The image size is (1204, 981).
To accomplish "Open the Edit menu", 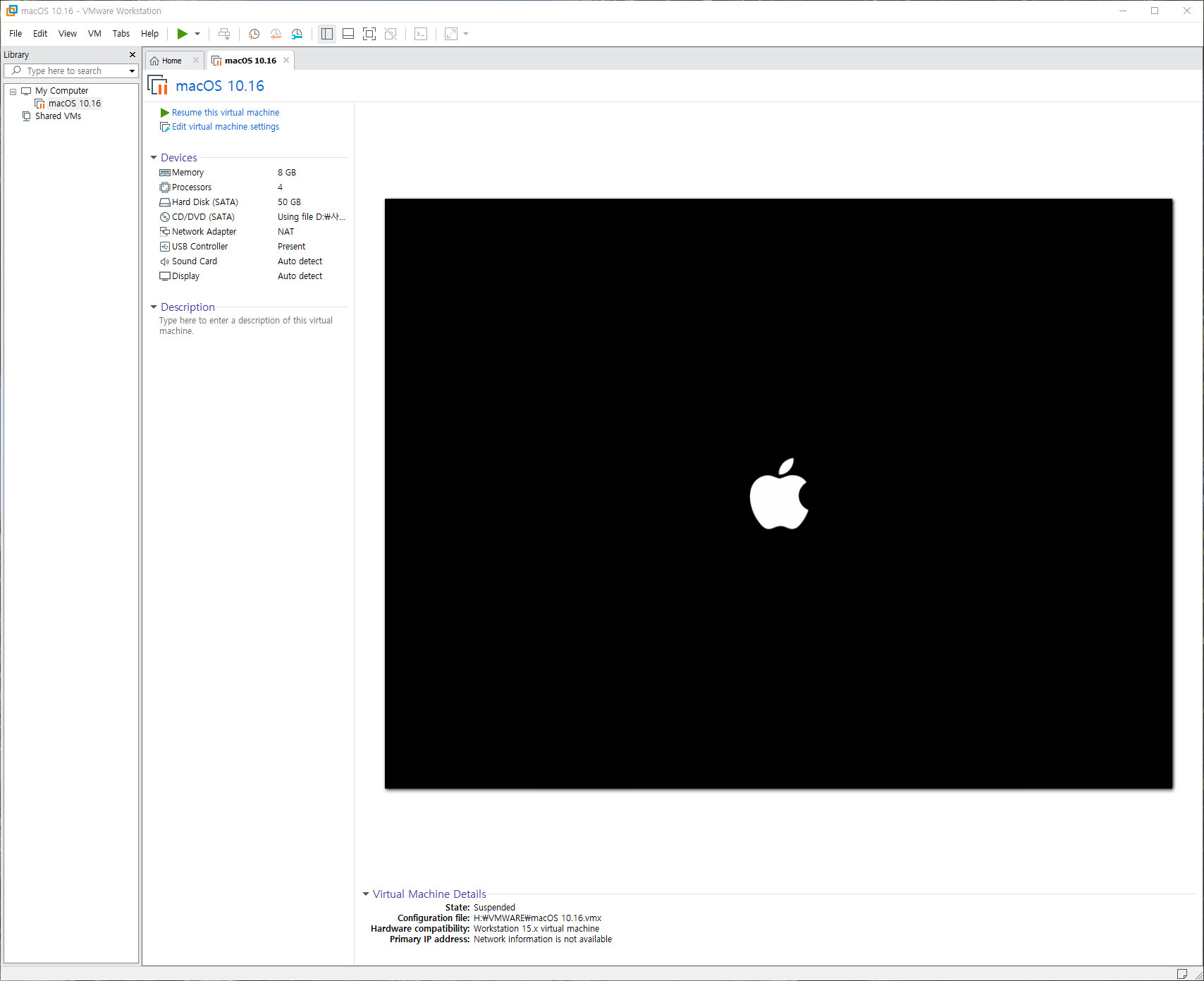I will pyautogui.click(x=40, y=34).
